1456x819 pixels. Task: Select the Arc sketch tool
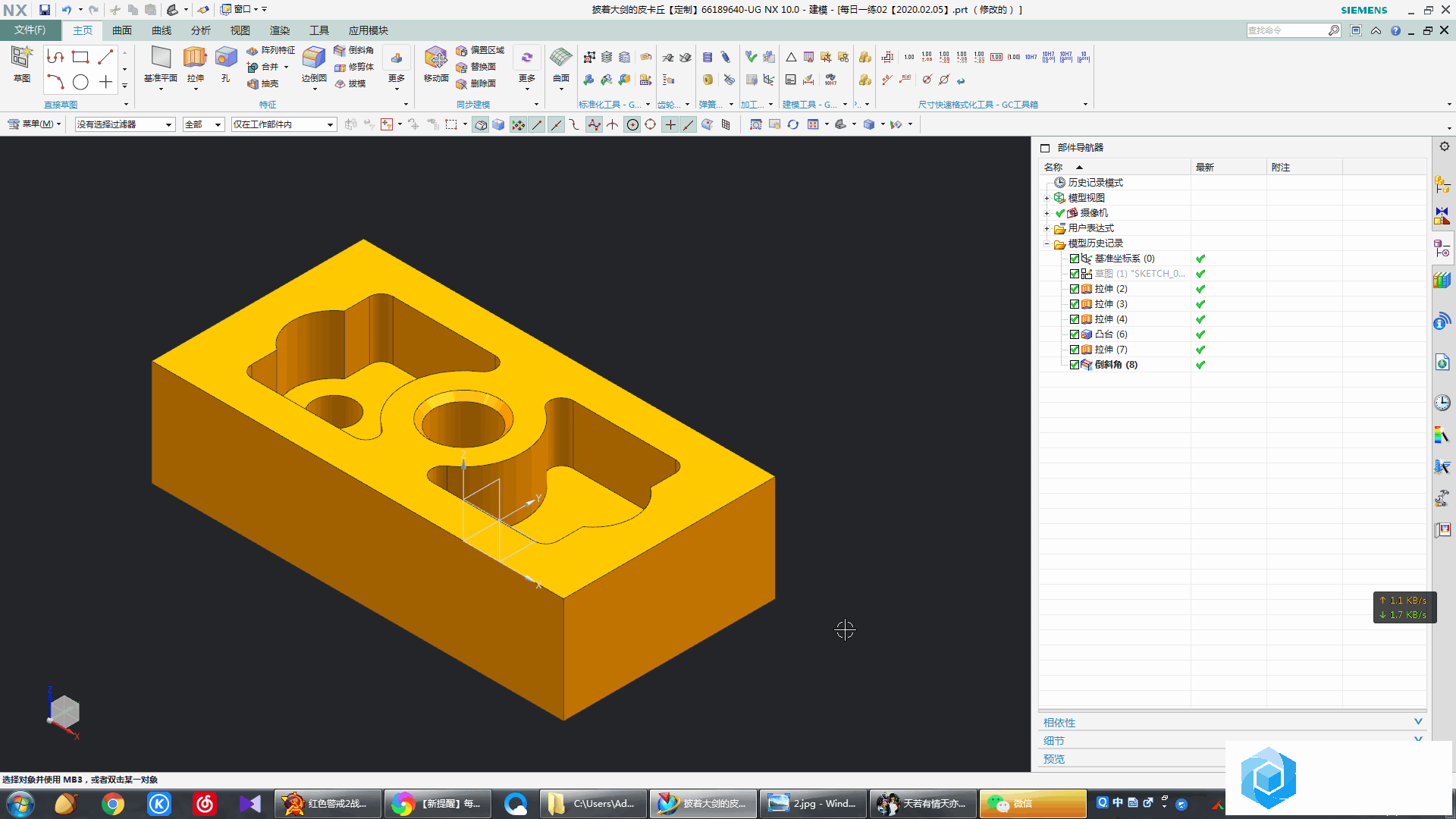[x=55, y=82]
